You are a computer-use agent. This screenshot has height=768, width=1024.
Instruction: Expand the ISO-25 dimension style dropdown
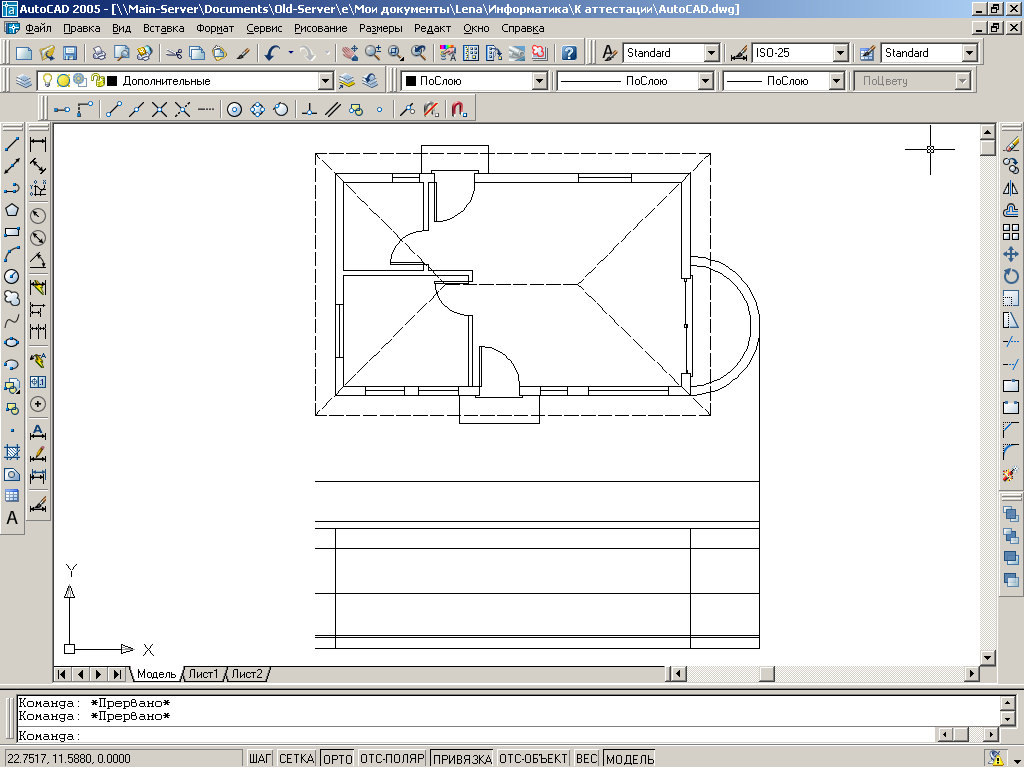coord(840,53)
